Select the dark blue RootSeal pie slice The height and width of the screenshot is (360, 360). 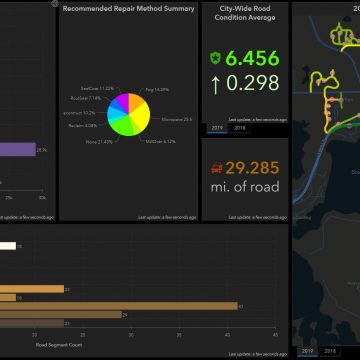pyautogui.click(x=117, y=105)
